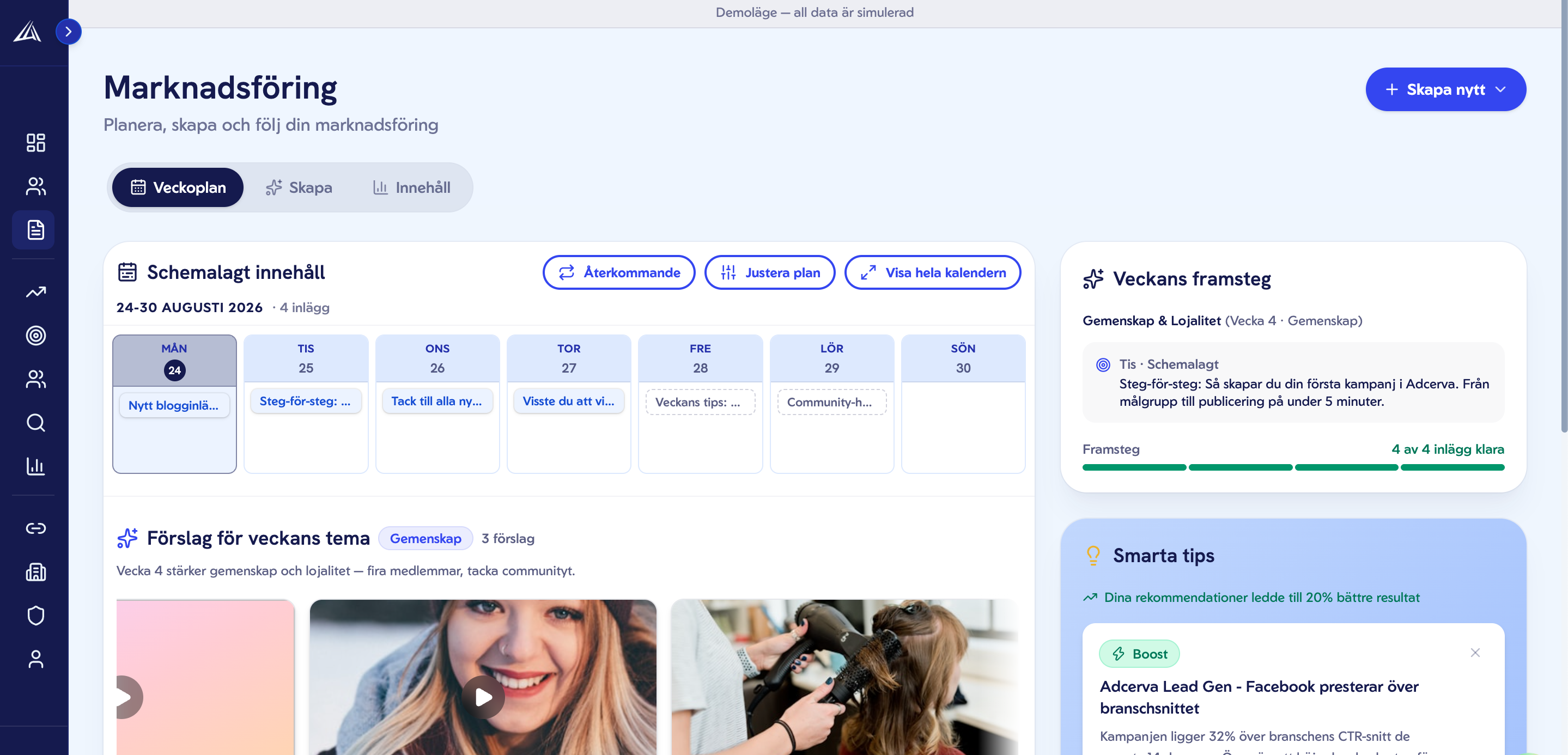Screen dimensions: 1568x755
Task: Open the 'Steg-för-steg: ...' post on Tuesday
Action: tap(306, 401)
